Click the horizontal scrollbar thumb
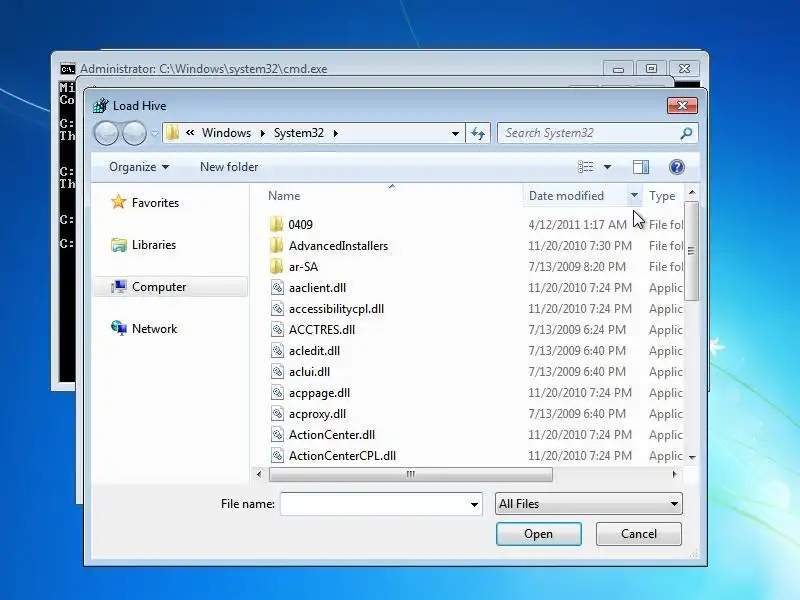The height and width of the screenshot is (600, 800). 411,474
